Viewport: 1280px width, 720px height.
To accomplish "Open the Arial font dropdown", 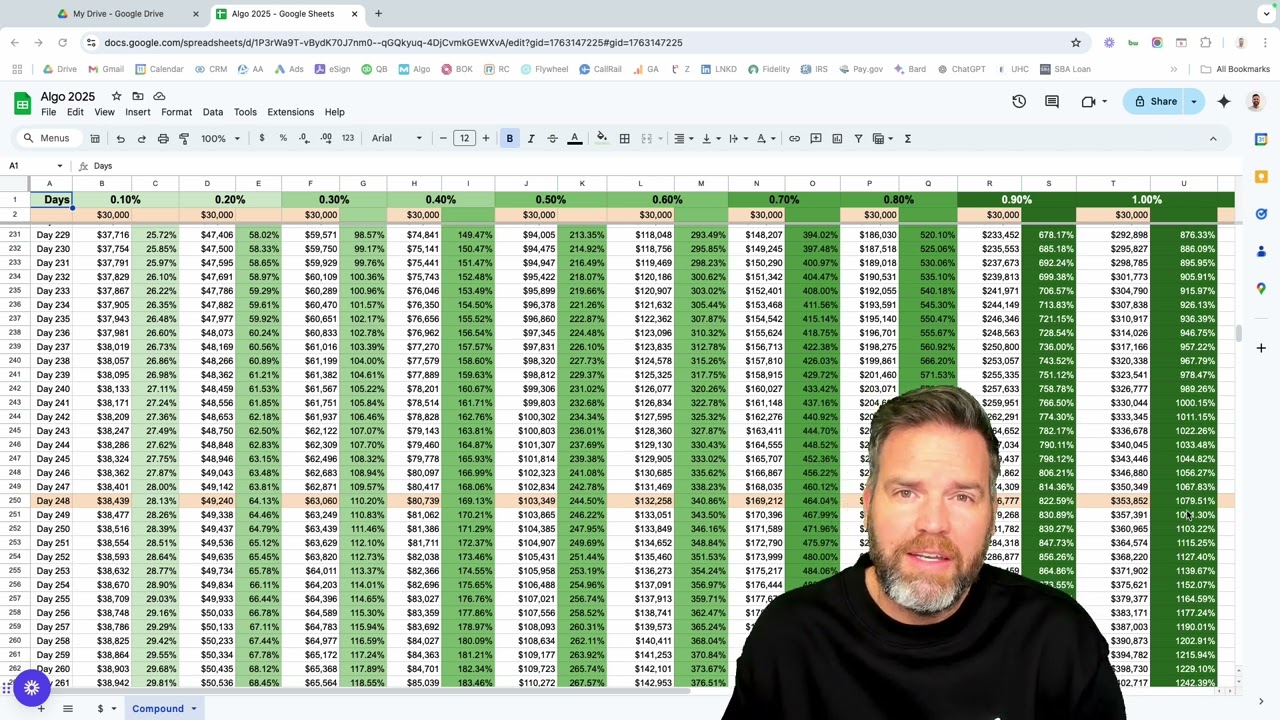I will [x=397, y=138].
